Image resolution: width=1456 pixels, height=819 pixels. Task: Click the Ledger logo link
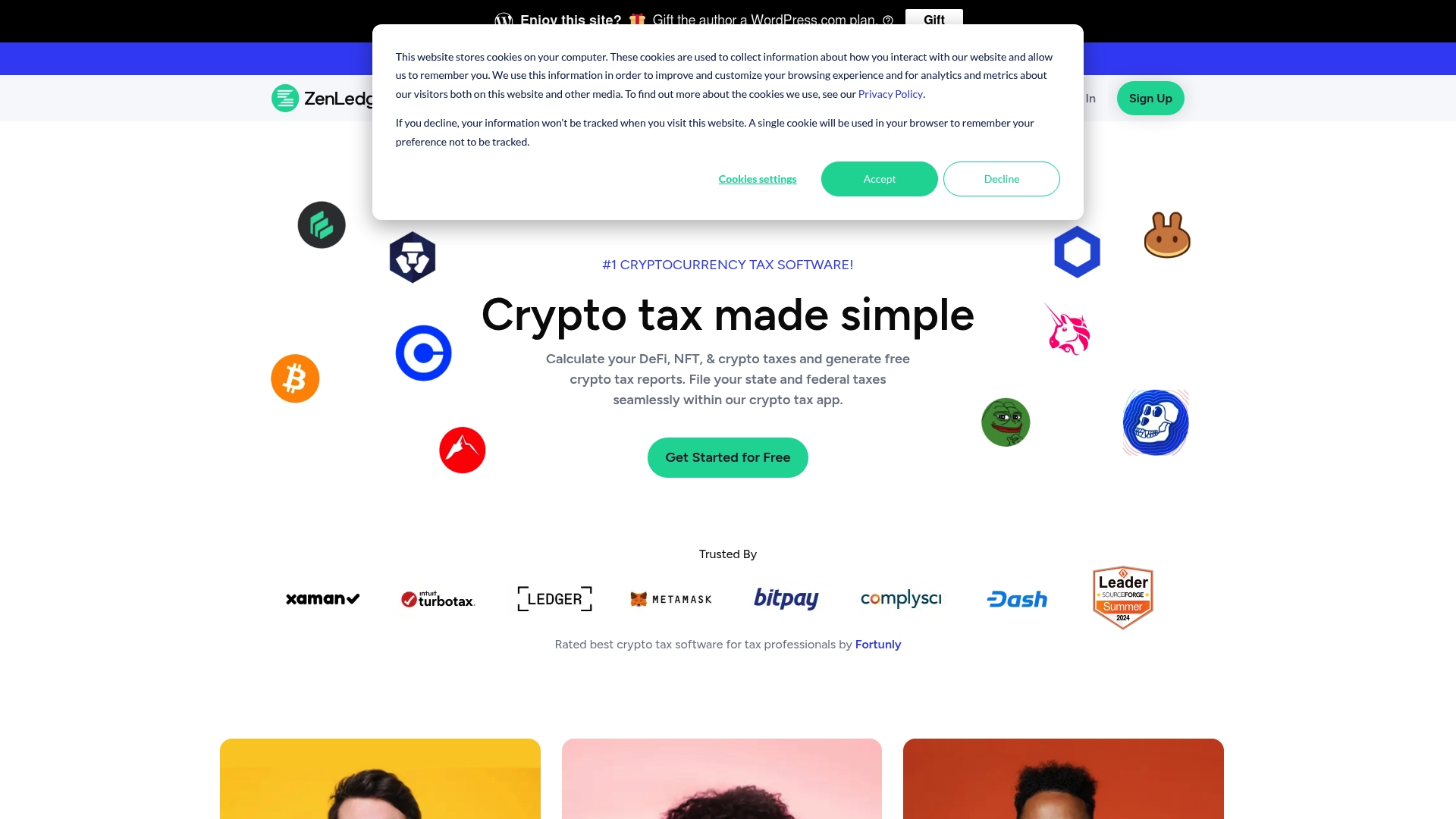tap(554, 598)
